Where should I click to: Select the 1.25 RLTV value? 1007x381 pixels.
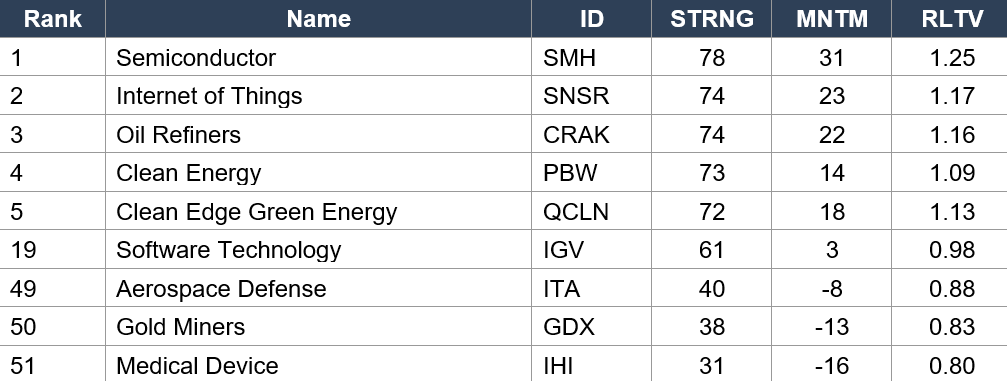[950, 57]
